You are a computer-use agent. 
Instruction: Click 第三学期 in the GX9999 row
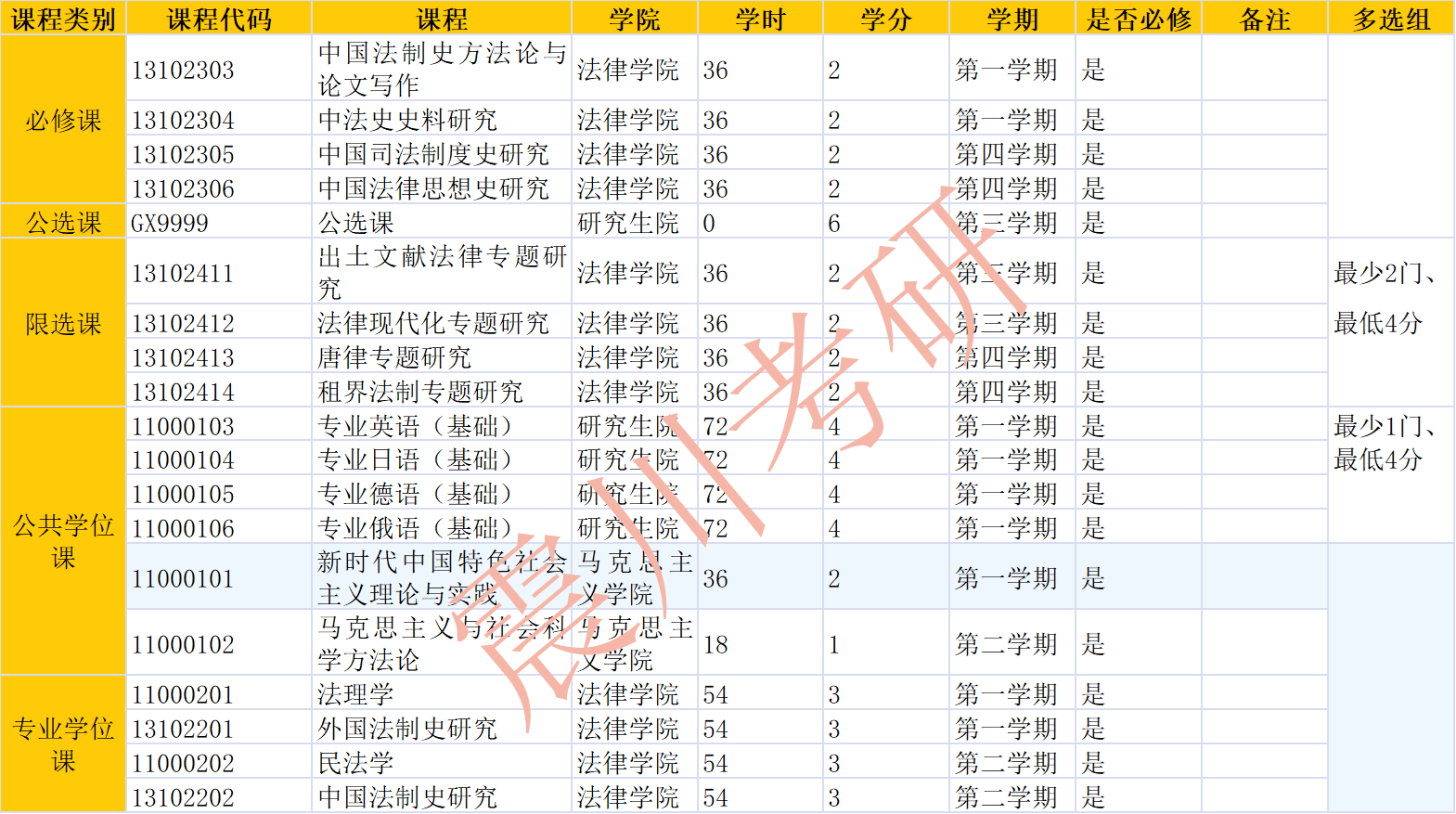(x=1006, y=223)
